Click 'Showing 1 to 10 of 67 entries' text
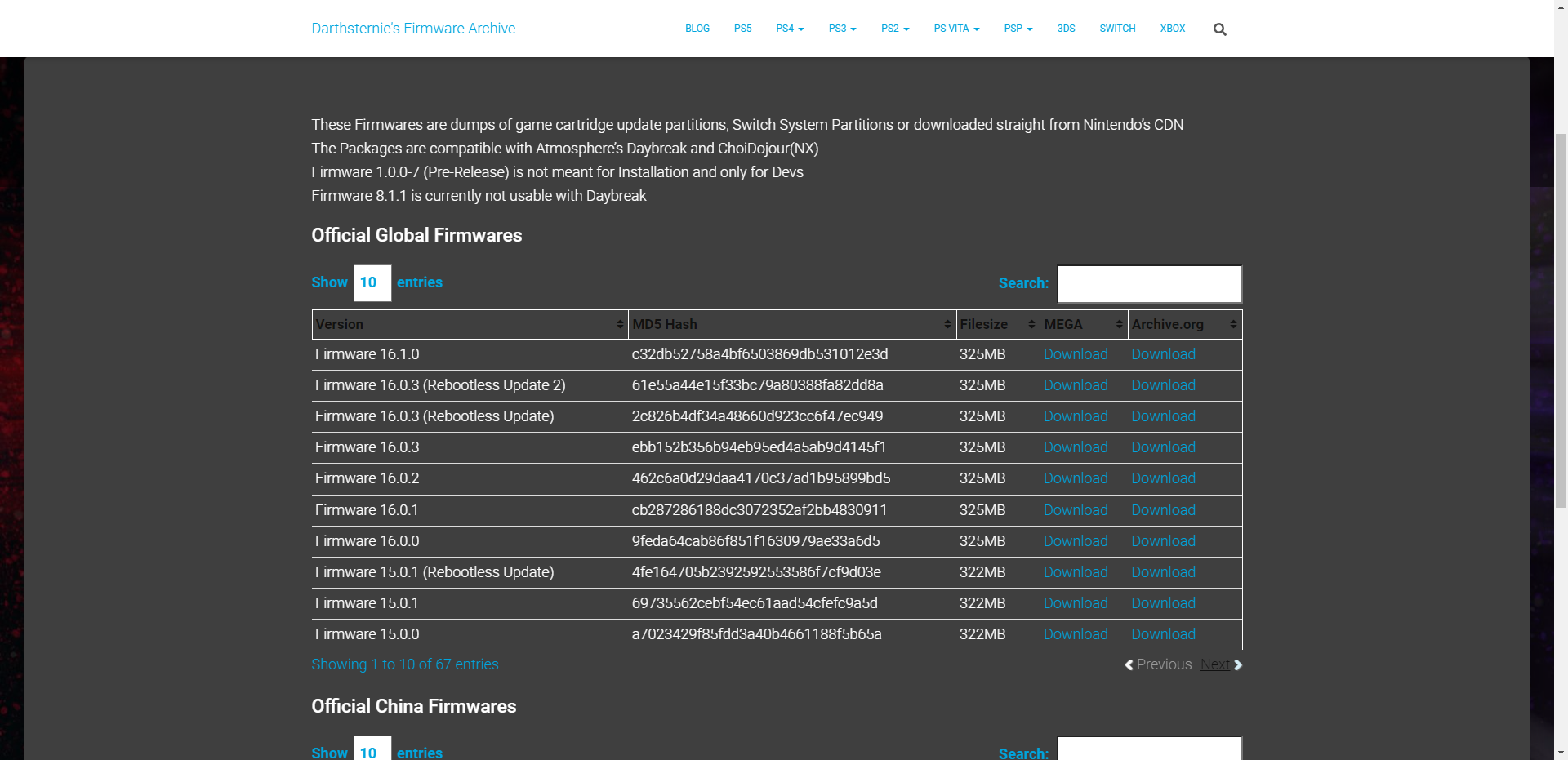Viewport: 1568px width, 760px height. coord(405,664)
